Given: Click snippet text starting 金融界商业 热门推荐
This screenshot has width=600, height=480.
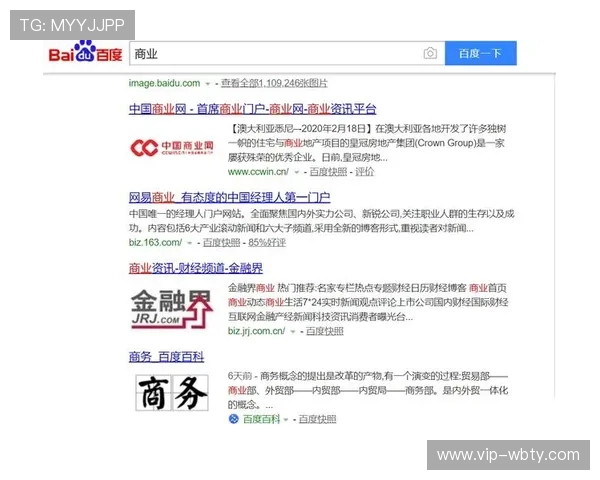Looking at the screenshot, I should coord(368,302).
